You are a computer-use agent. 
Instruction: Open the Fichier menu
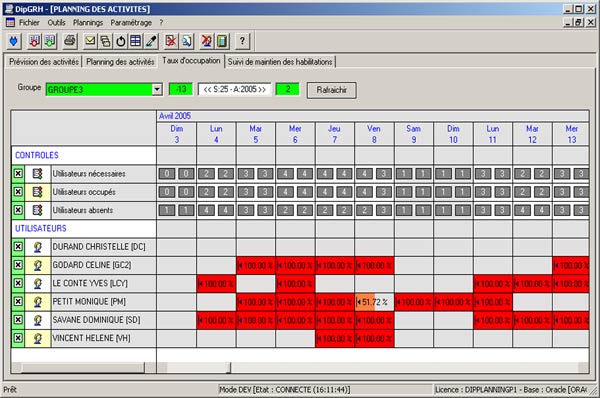pyautogui.click(x=29, y=23)
